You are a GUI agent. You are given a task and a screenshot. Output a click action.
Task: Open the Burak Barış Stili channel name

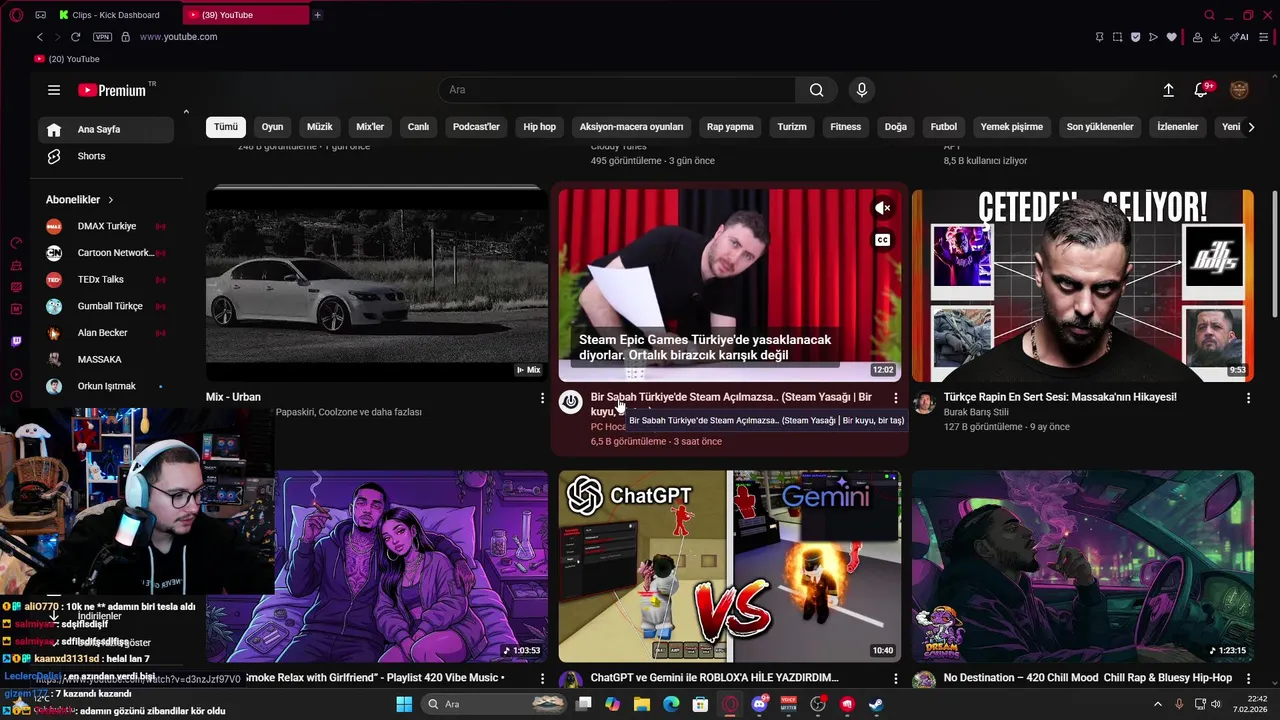[976, 412]
